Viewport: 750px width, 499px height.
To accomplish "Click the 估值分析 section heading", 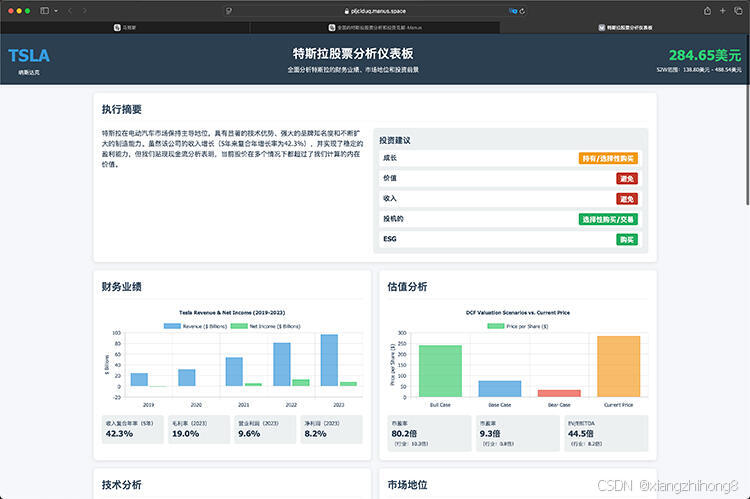I will [x=408, y=287].
